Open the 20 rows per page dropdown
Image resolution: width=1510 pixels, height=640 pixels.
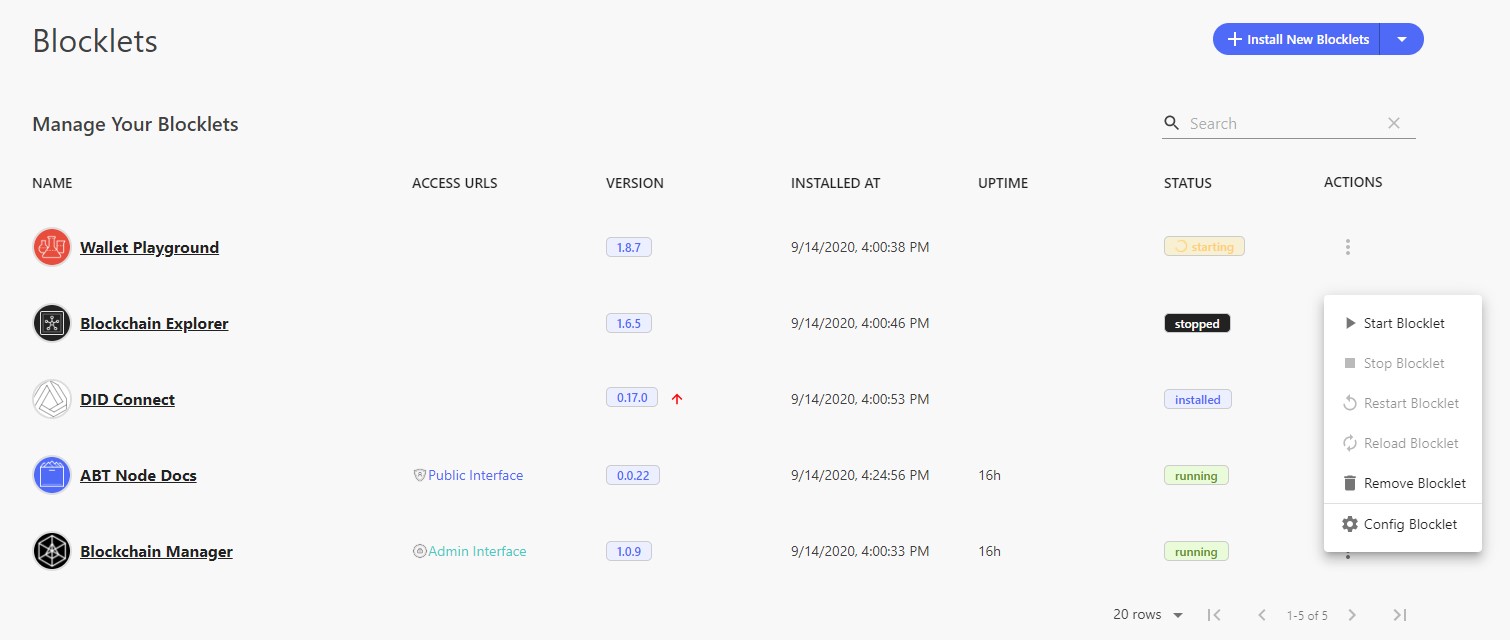[1148, 615]
